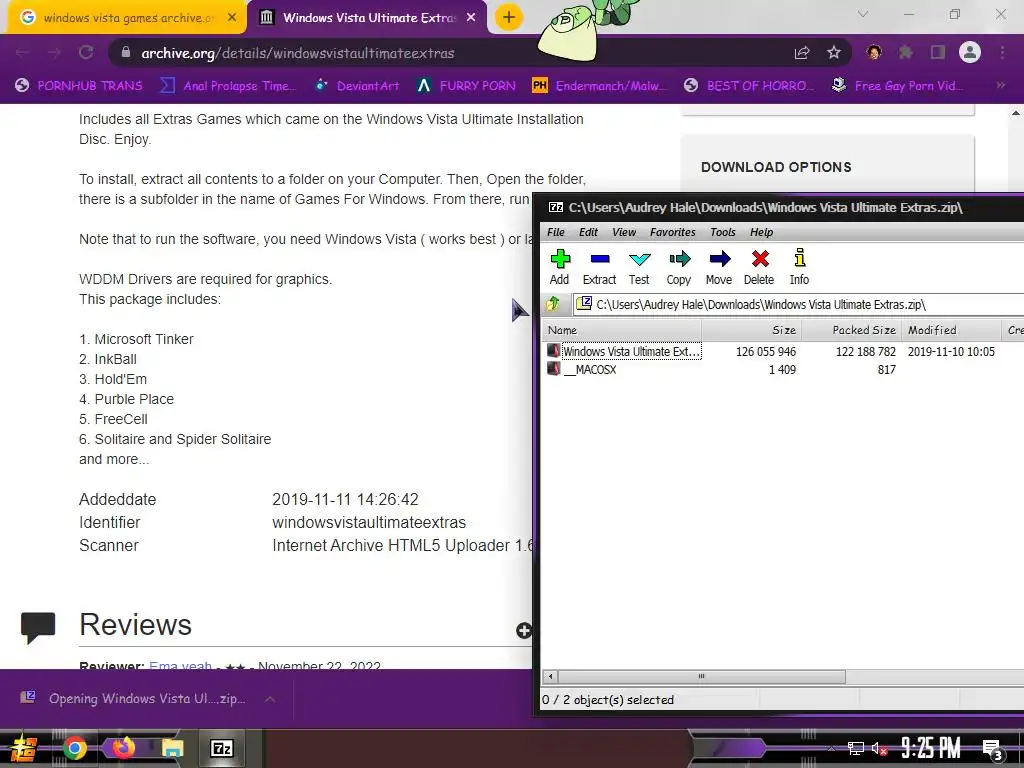The height and width of the screenshot is (768, 1024).
Task: Go up one folder level in 7-Zip
Action: click(553, 304)
